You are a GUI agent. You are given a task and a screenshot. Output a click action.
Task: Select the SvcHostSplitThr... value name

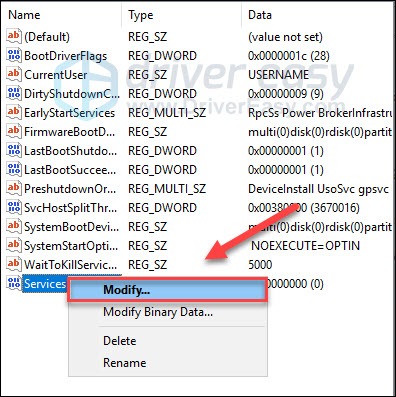click(x=71, y=208)
